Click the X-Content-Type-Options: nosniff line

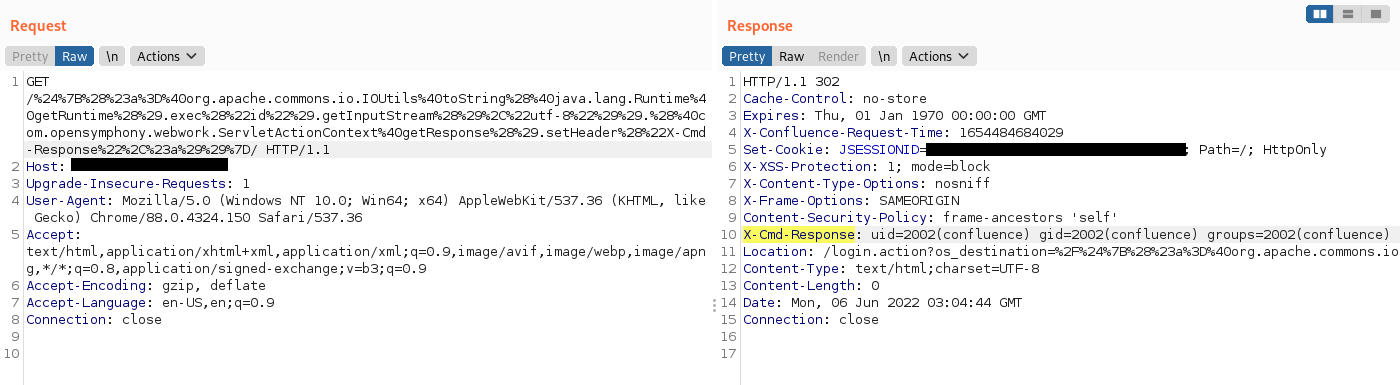click(867, 183)
